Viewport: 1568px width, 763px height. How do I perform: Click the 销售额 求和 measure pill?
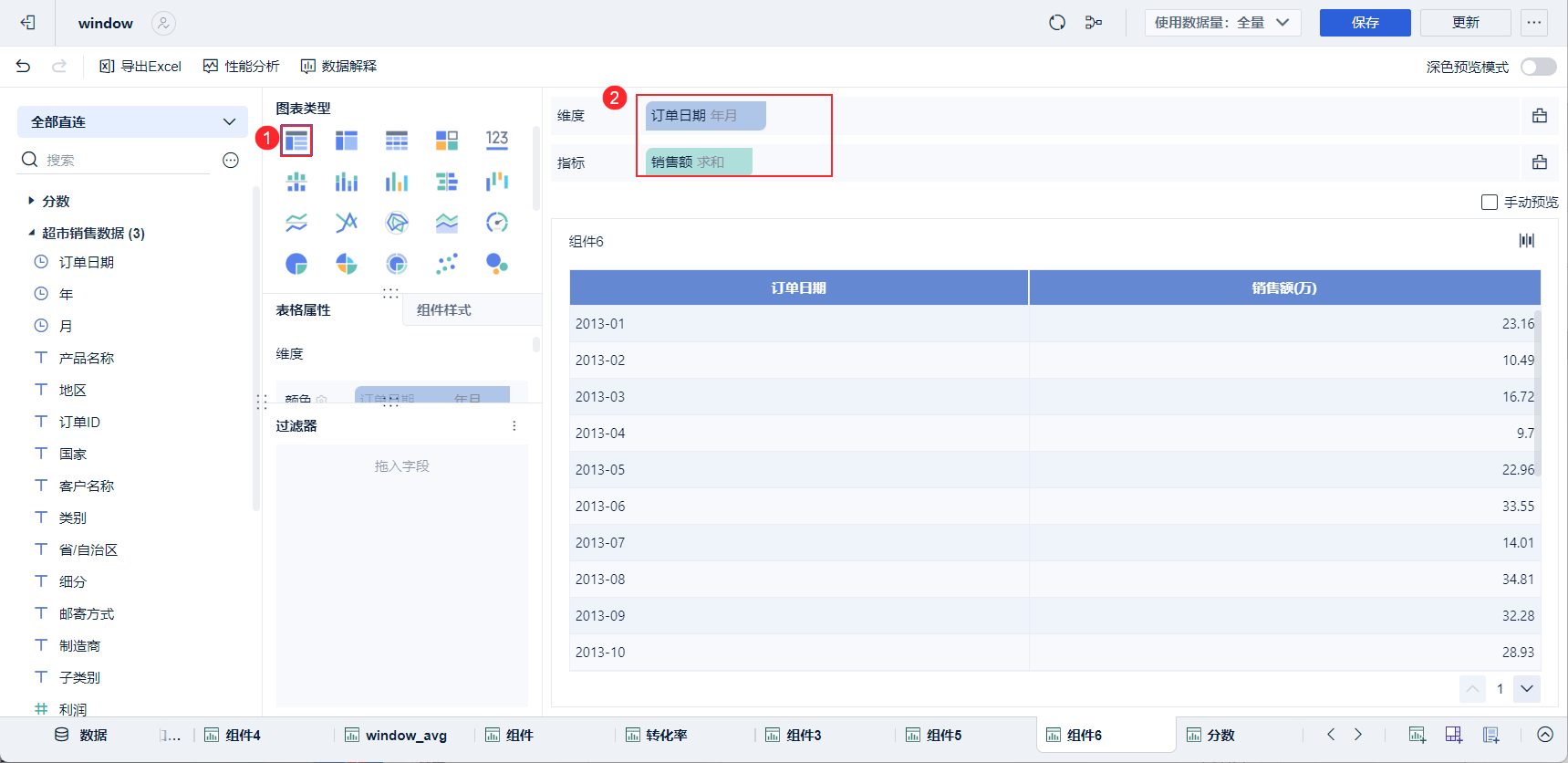pos(699,162)
